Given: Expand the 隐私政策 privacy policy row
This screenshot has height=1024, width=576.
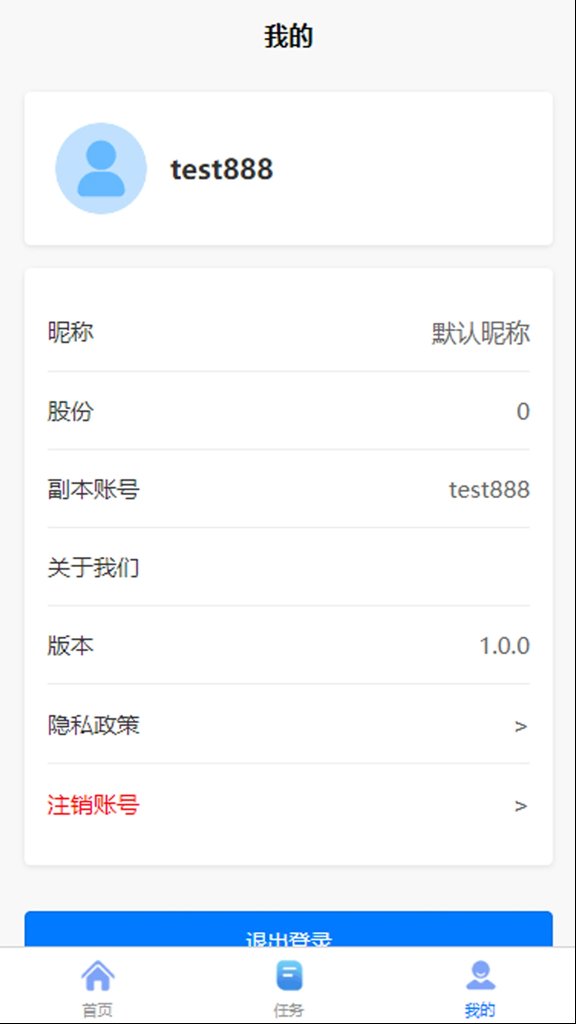Looking at the screenshot, I should [x=288, y=725].
